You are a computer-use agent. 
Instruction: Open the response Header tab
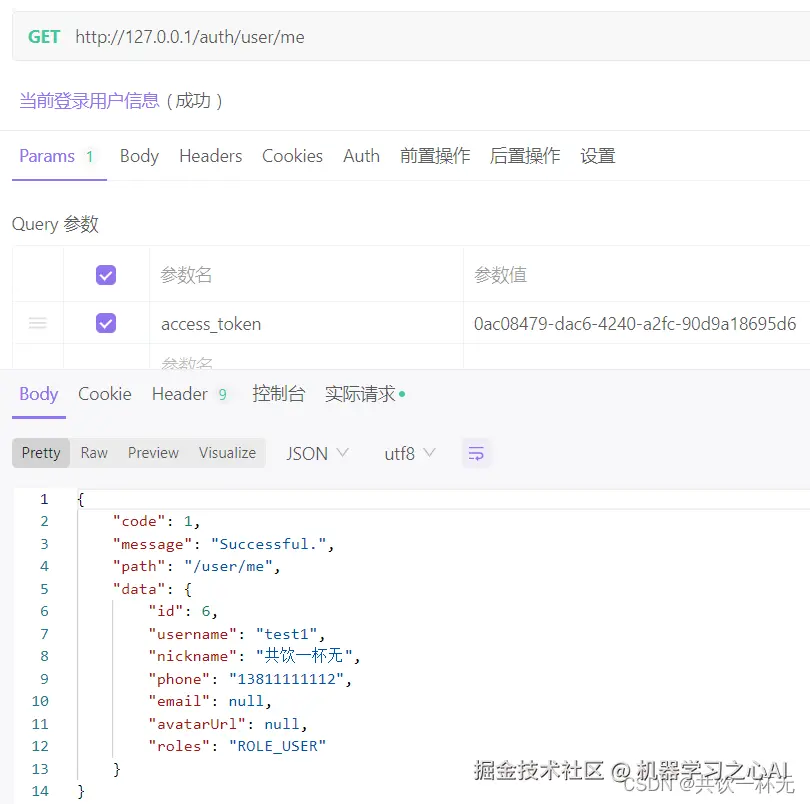(x=190, y=394)
